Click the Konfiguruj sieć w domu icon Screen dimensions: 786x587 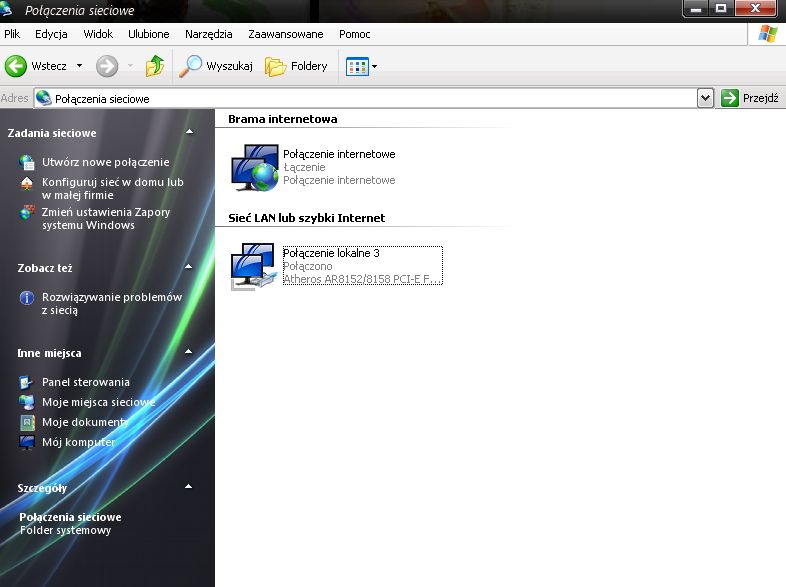[x=27, y=183]
